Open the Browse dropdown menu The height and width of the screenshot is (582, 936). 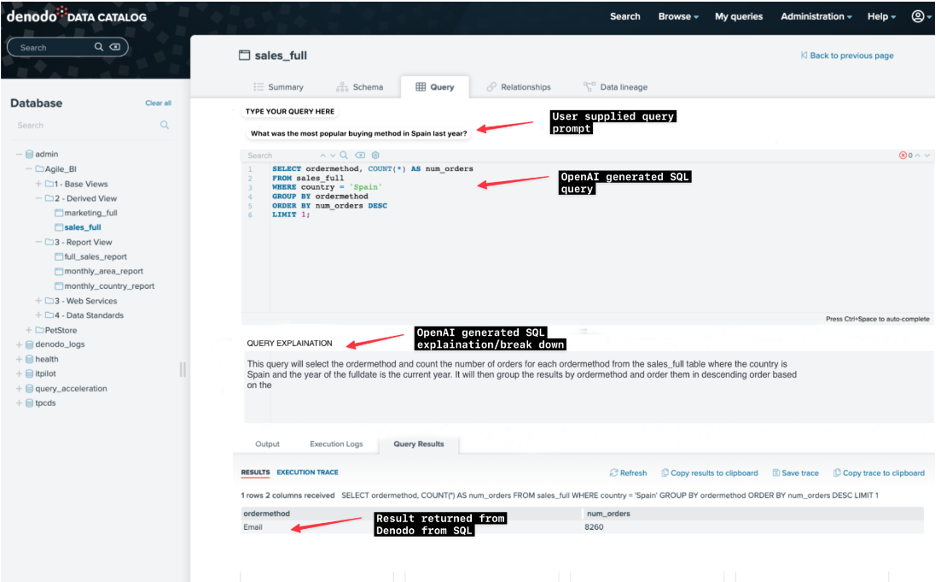point(678,17)
